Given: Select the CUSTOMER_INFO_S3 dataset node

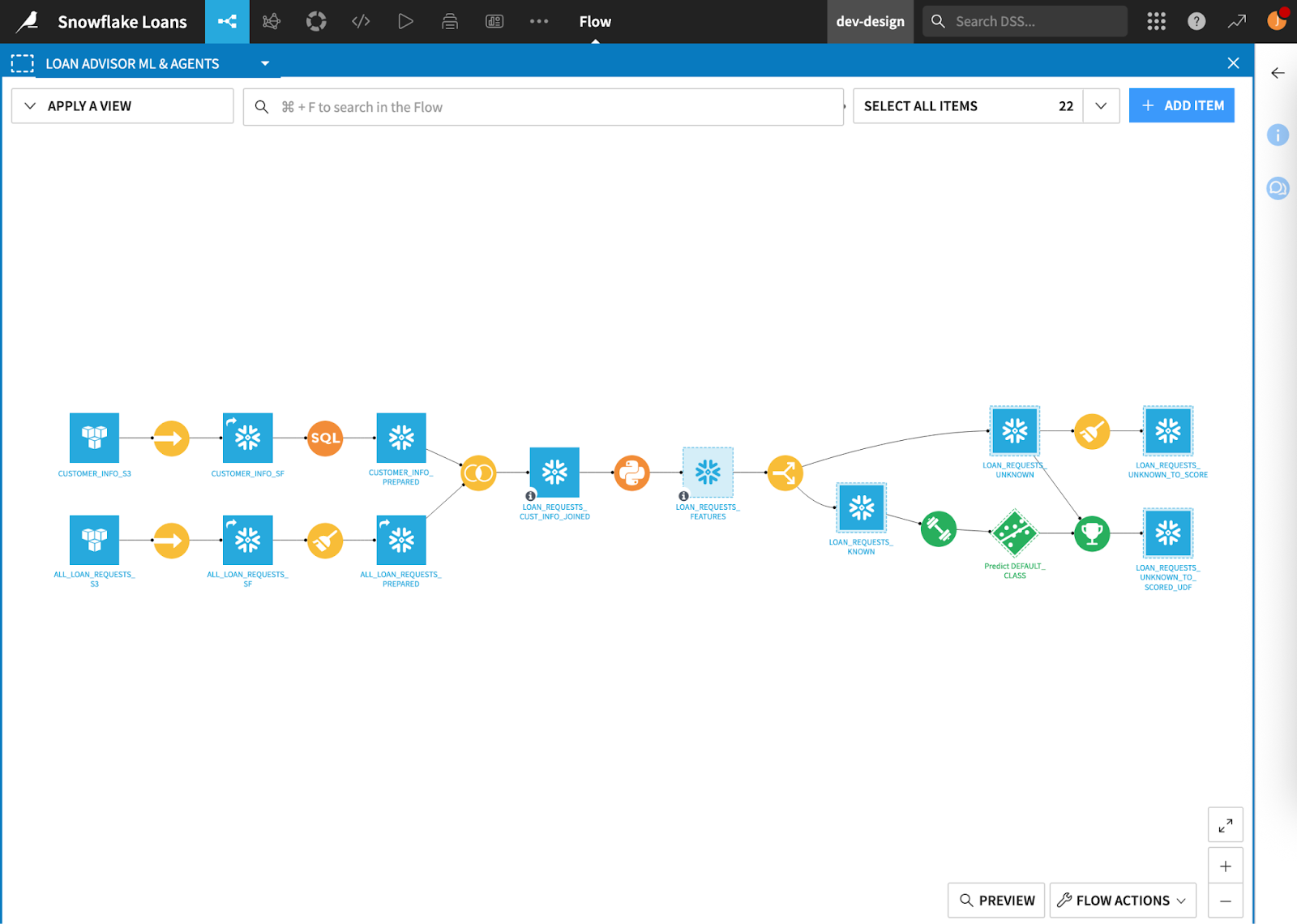Looking at the screenshot, I should click(94, 438).
